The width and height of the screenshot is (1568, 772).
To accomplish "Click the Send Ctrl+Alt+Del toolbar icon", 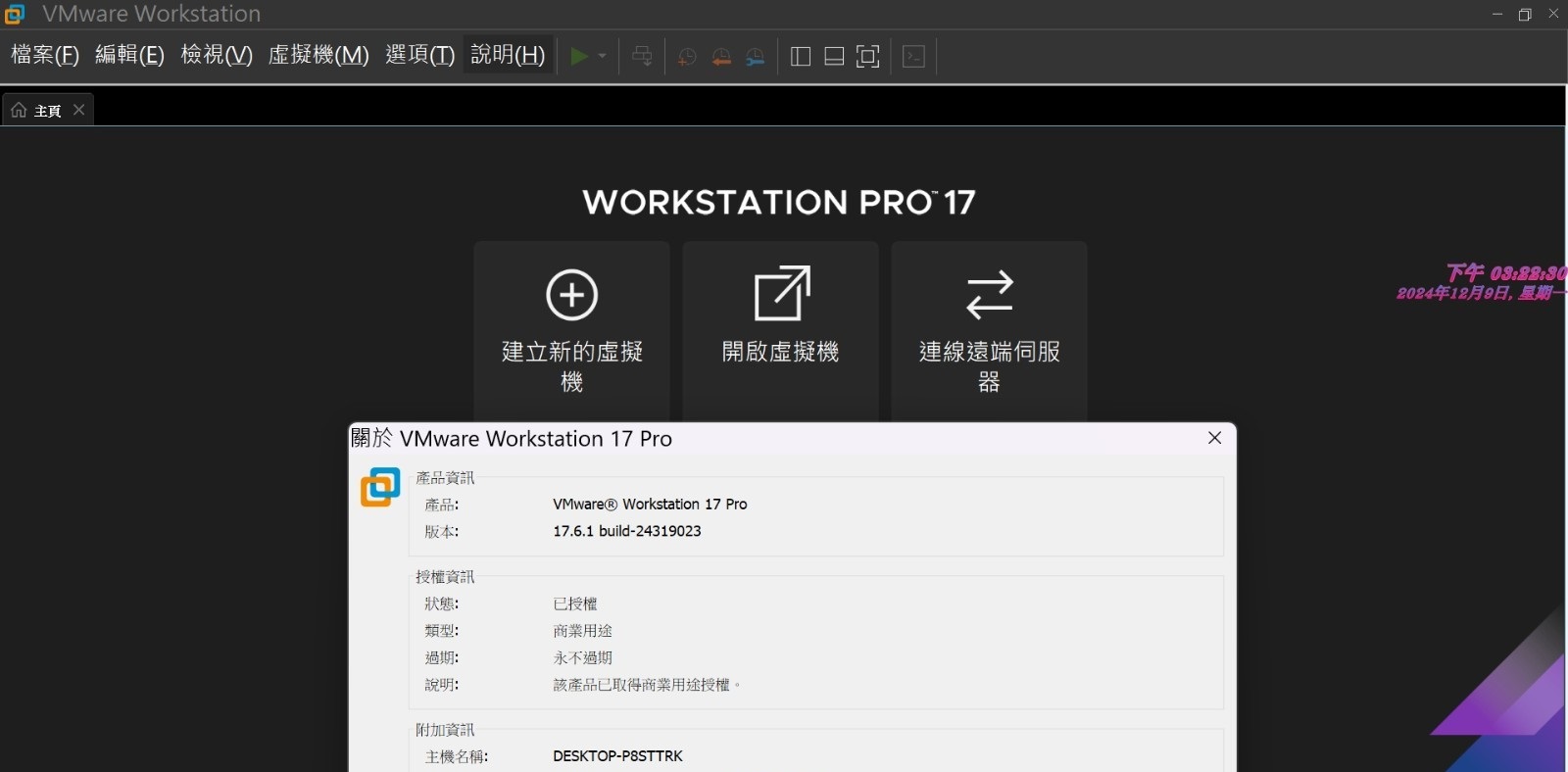I will [x=642, y=57].
